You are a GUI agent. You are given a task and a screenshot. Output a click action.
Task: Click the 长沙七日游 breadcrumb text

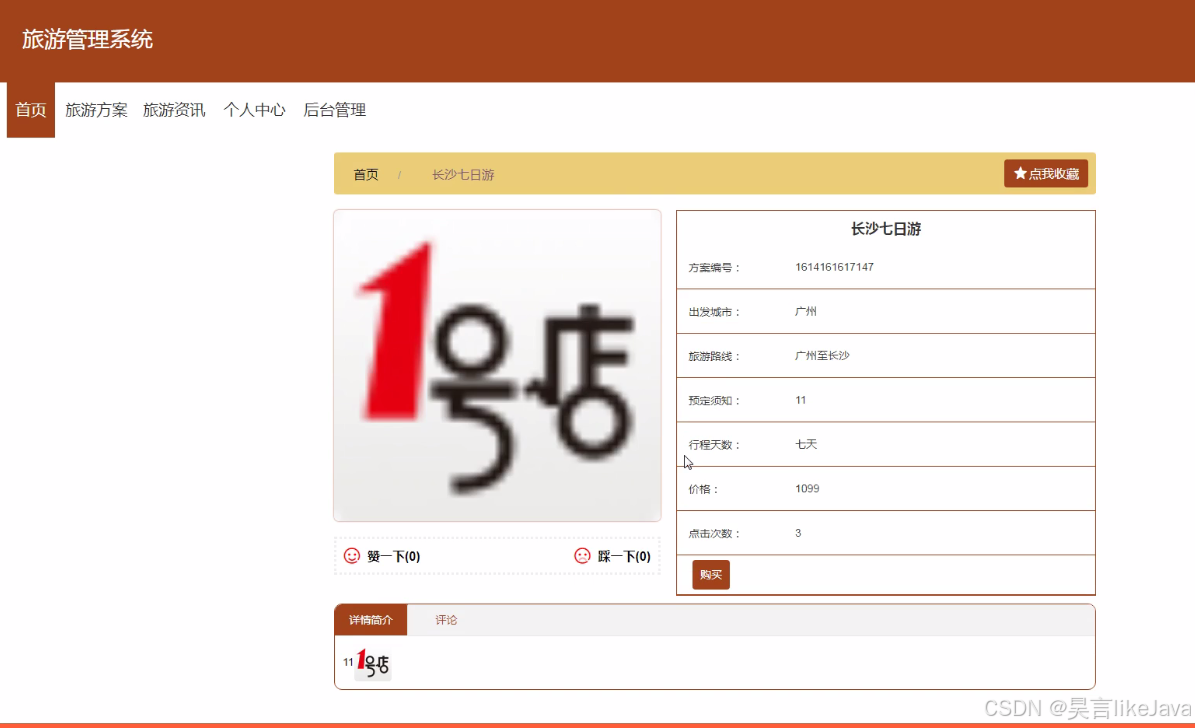(463, 175)
